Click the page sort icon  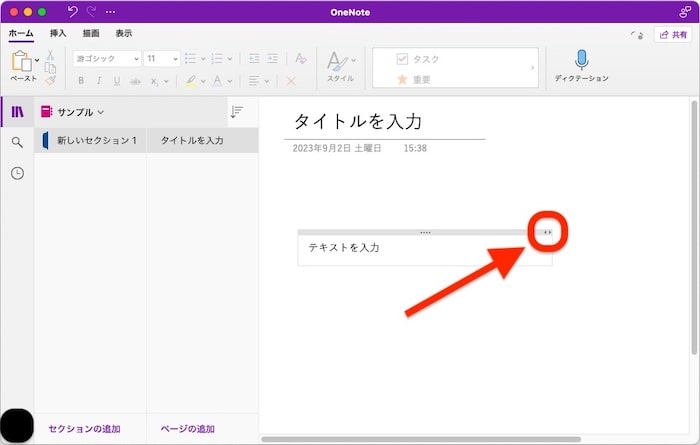[x=237, y=112]
